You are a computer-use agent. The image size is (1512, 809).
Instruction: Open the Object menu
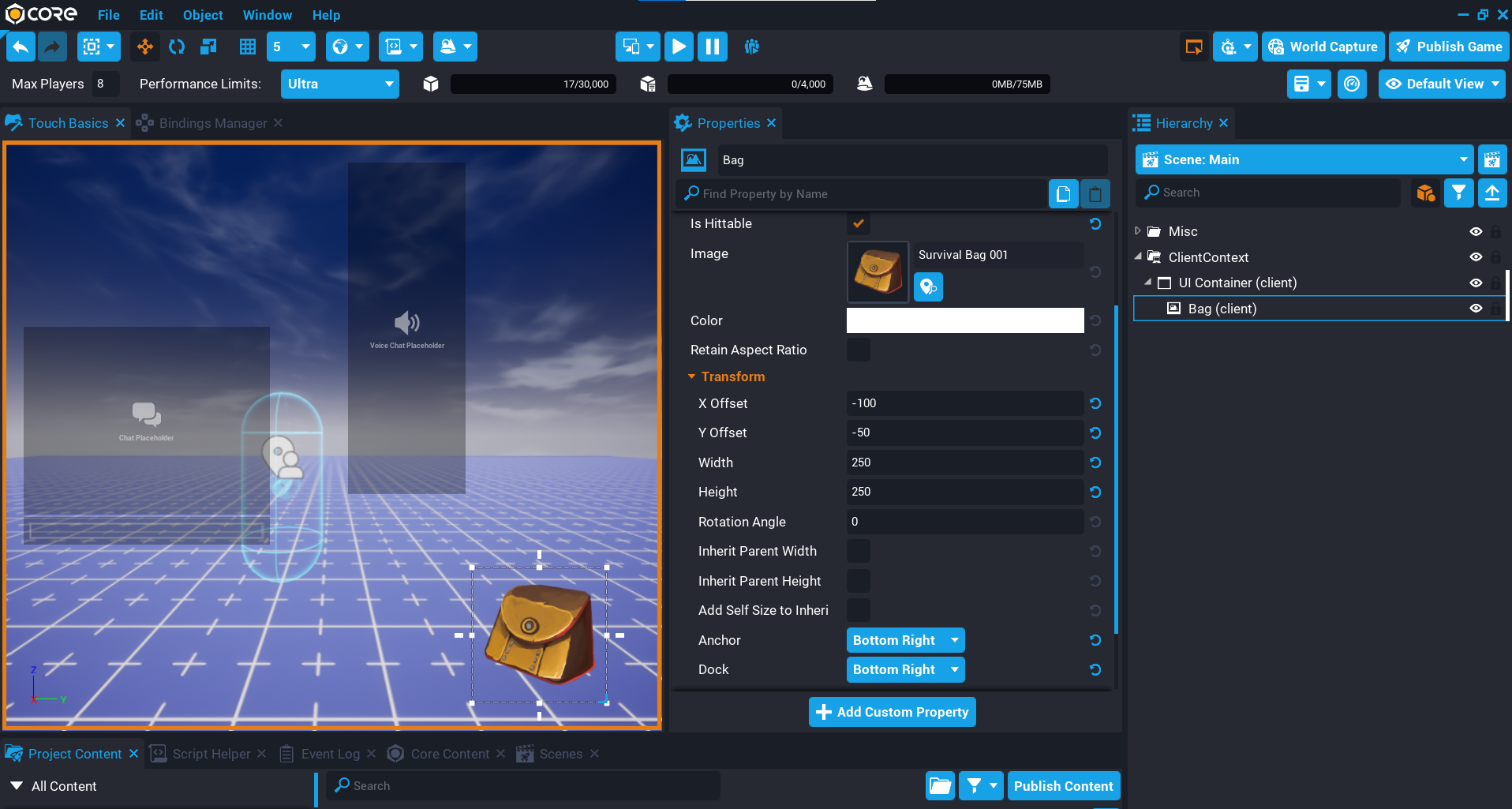203,15
